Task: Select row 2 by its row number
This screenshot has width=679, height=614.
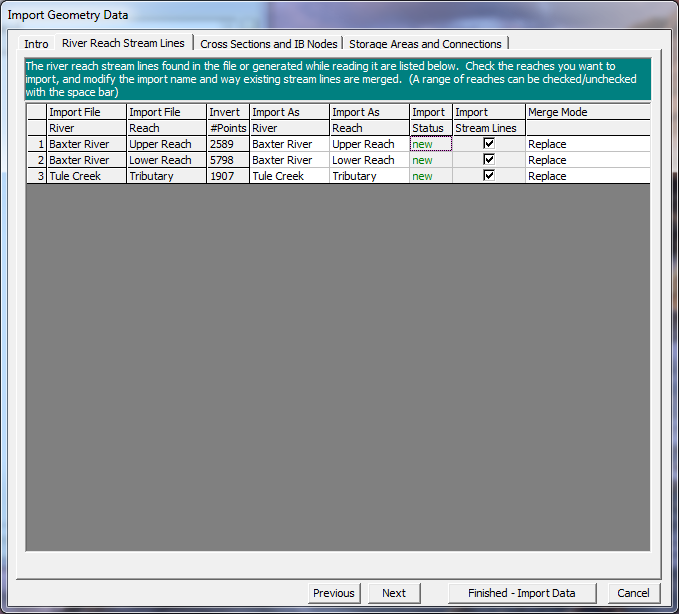Action: click(36, 160)
